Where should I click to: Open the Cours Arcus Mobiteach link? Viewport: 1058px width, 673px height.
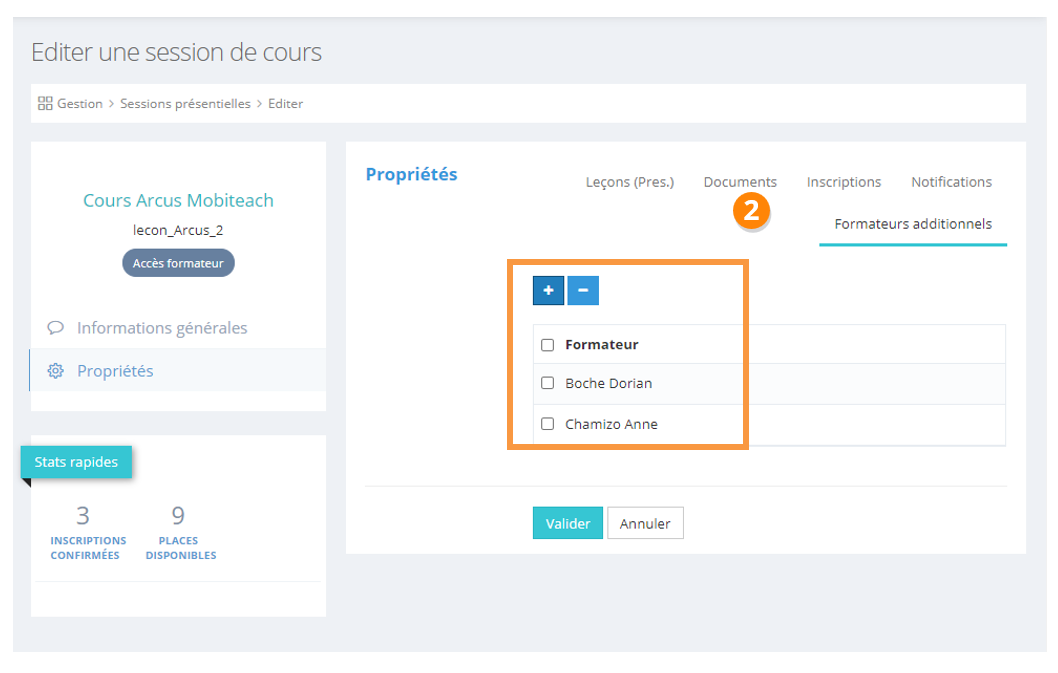pyautogui.click(x=178, y=201)
